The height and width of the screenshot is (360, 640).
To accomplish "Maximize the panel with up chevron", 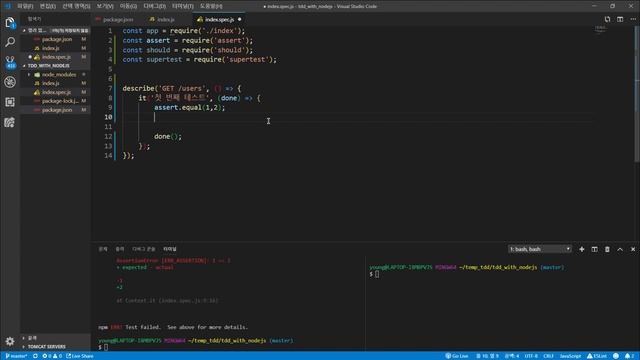I will point(620,249).
